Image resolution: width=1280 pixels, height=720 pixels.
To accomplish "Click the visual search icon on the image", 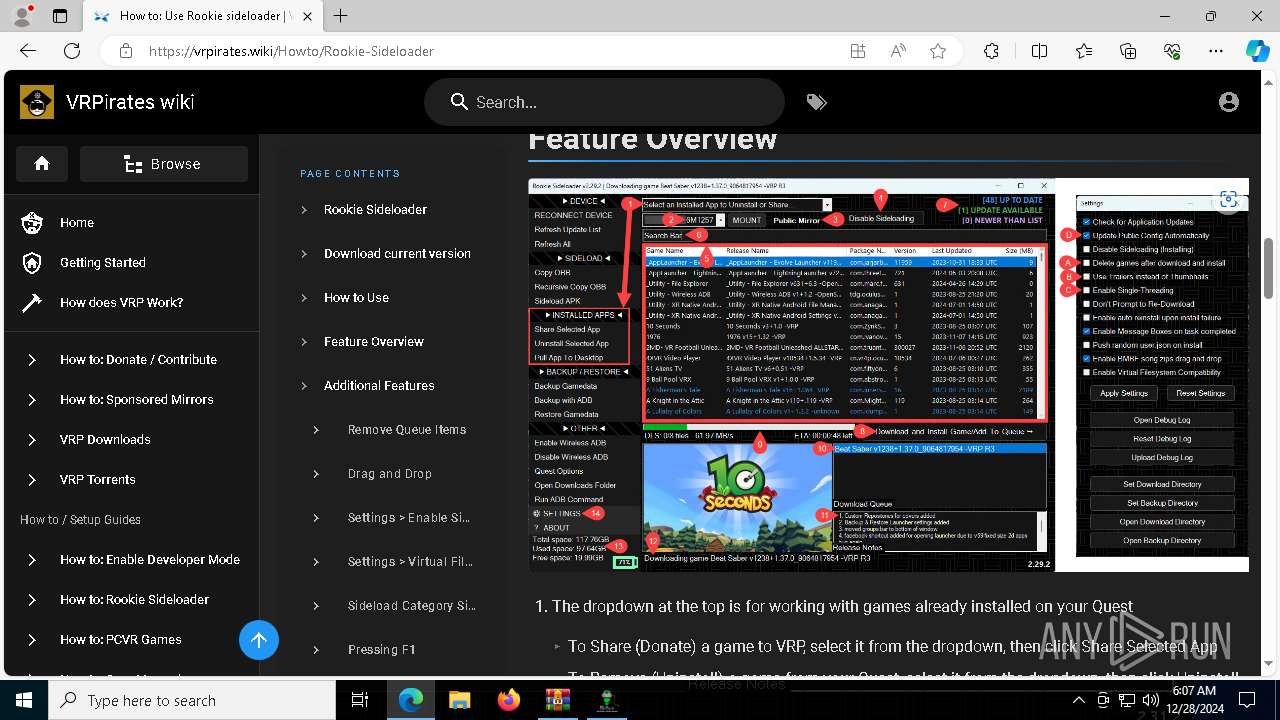I will tap(1229, 199).
